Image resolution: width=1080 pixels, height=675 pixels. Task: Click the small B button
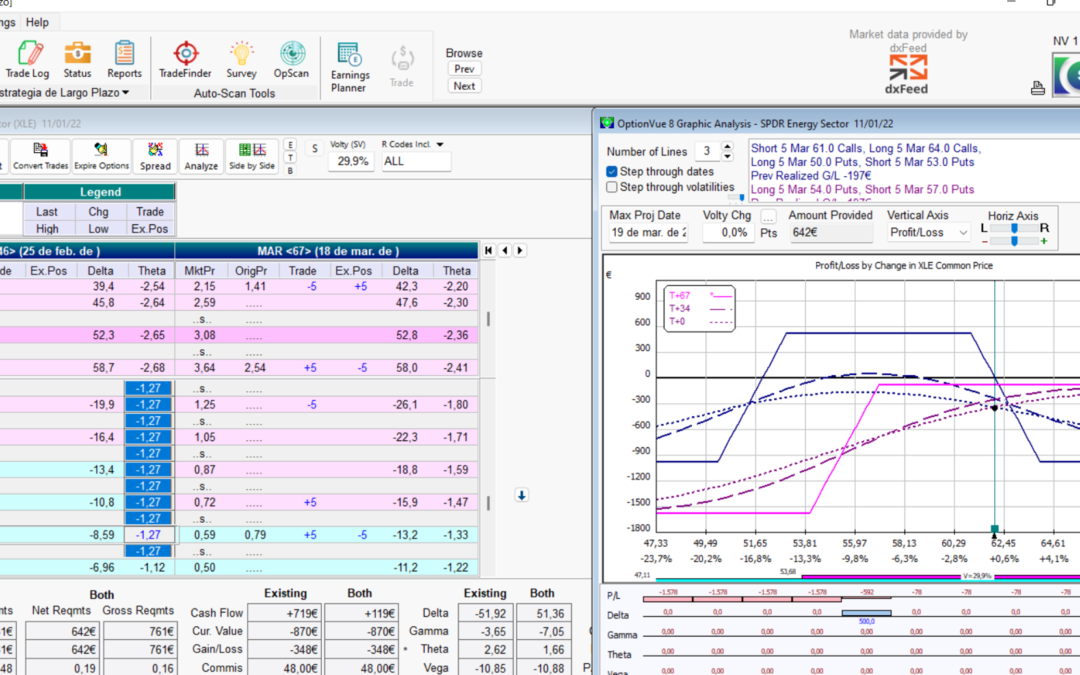[x=291, y=170]
